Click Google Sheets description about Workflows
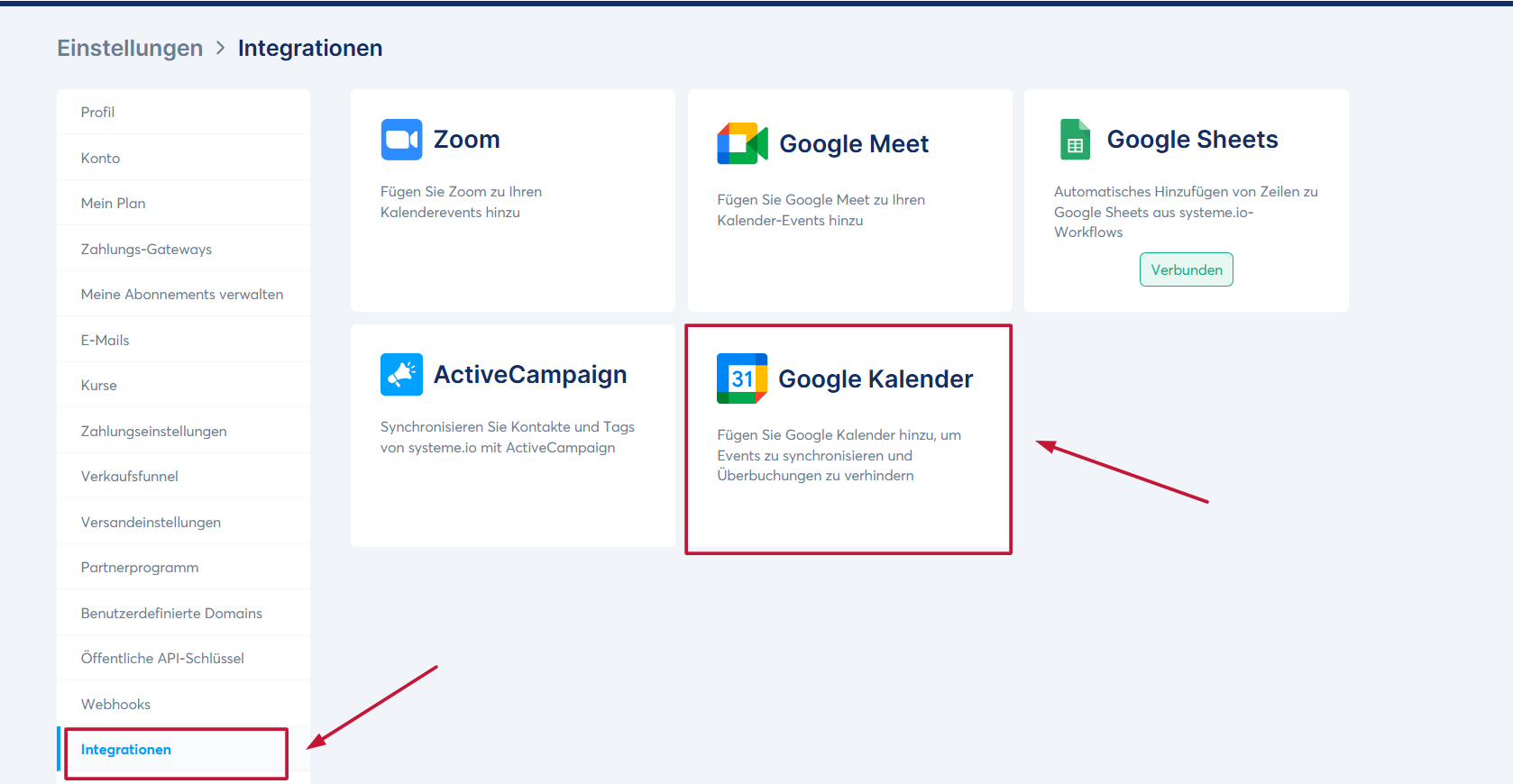Viewport: 1513px width, 784px height. coord(1186,212)
